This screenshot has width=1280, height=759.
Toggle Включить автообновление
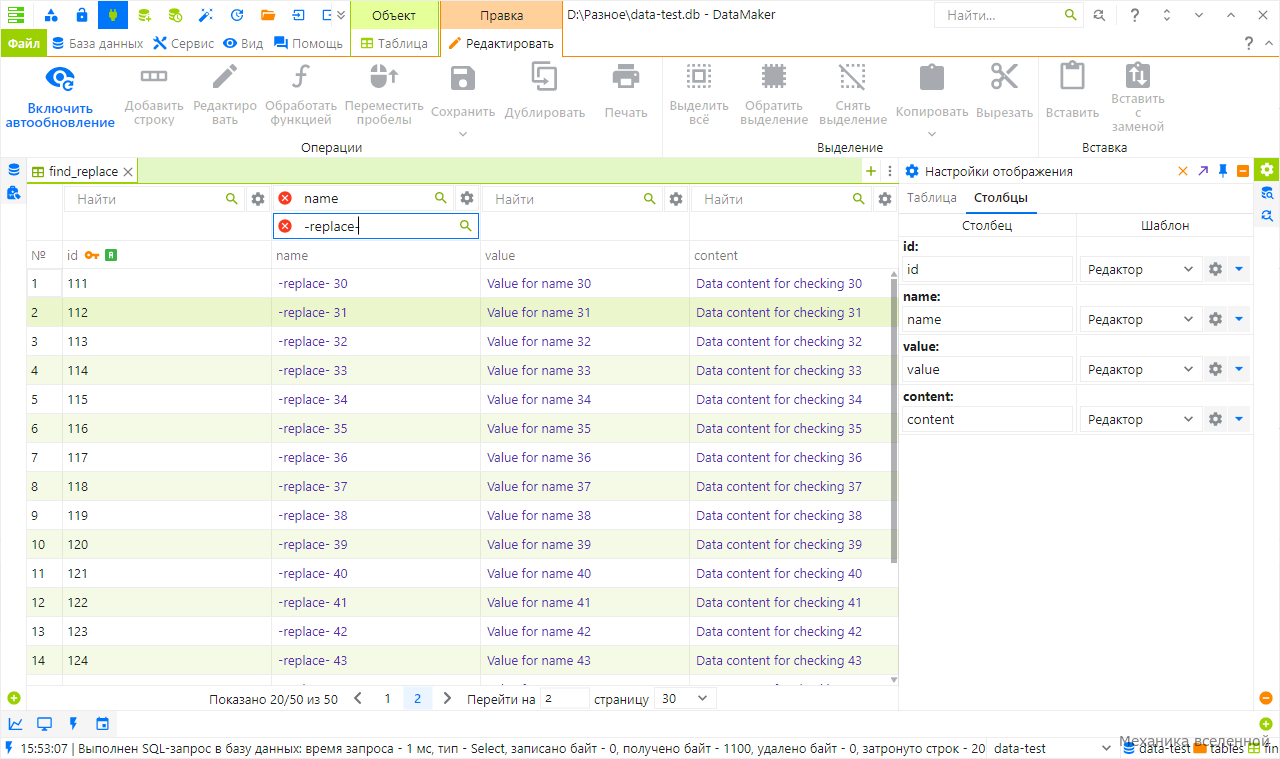pos(61,97)
